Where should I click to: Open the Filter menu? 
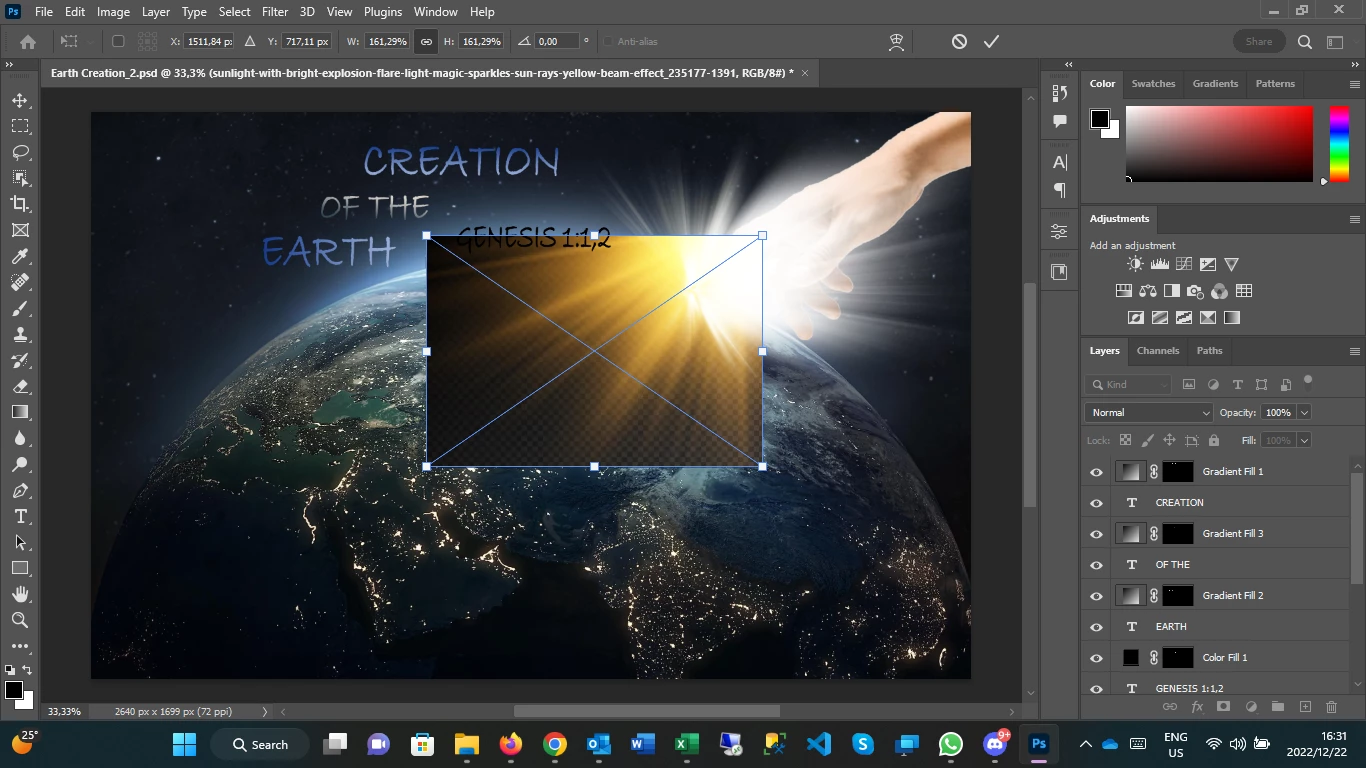(275, 12)
